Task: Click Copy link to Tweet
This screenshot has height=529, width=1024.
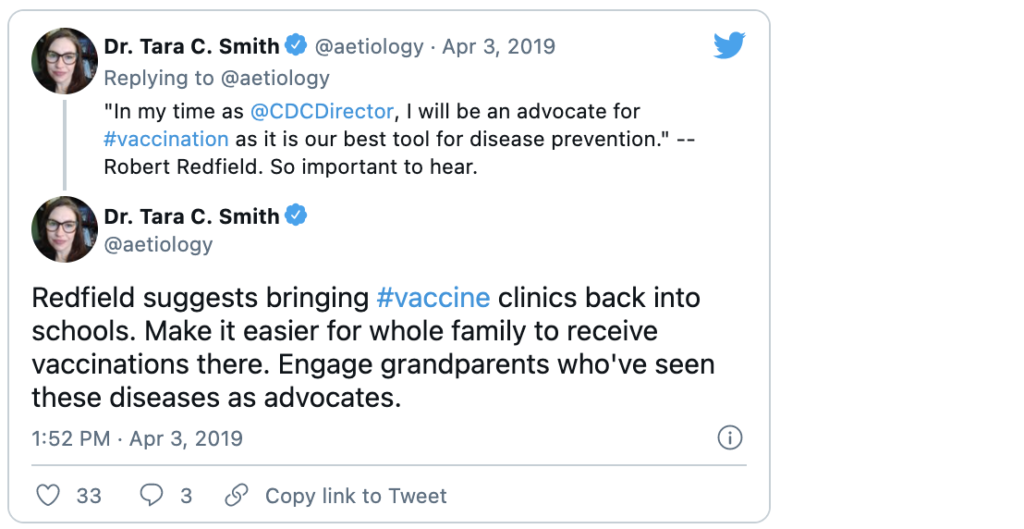Action: pos(355,496)
